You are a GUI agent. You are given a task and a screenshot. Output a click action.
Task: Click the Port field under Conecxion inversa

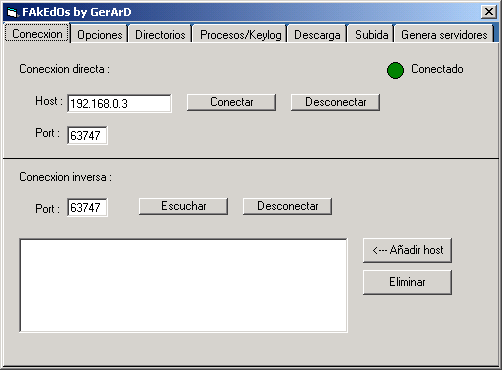coord(87,207)
